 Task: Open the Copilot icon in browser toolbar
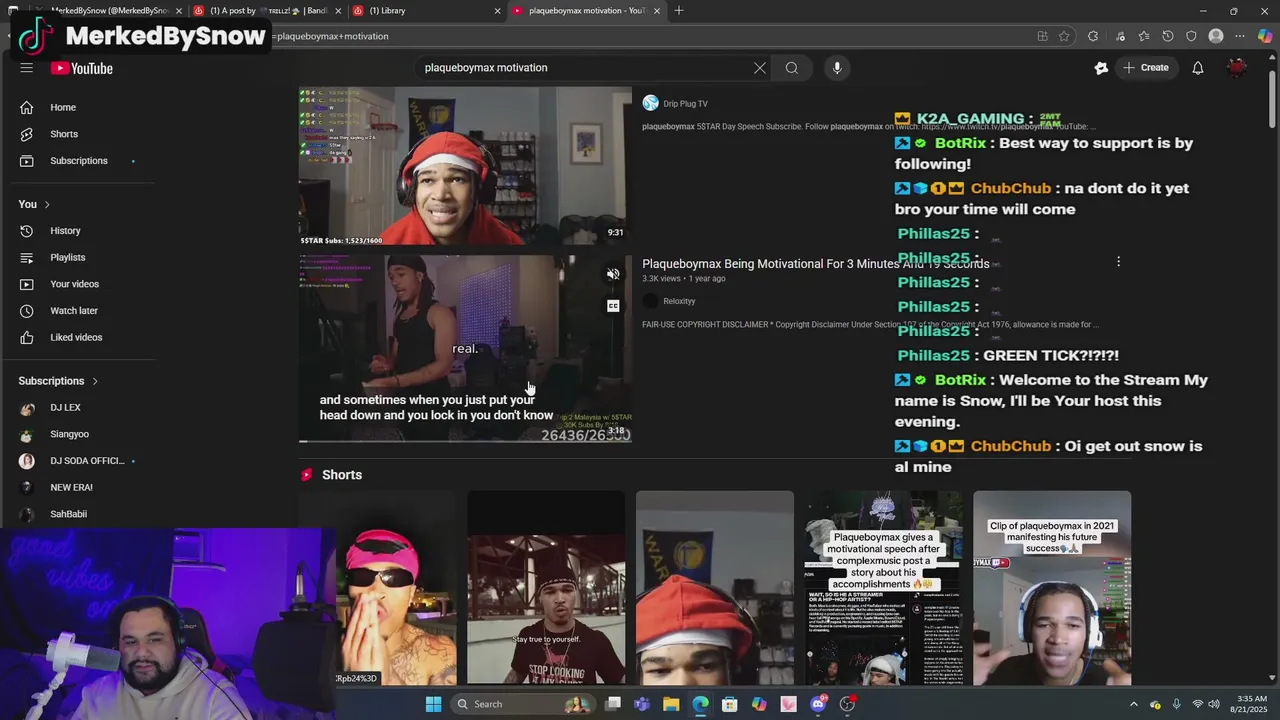pos(1265,36)
